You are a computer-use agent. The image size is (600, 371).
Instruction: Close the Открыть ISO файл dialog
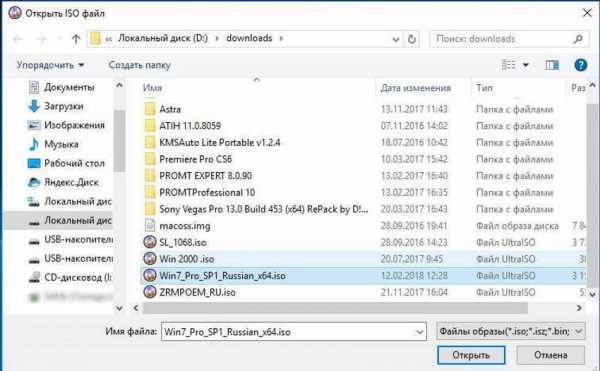click(587, 13)
